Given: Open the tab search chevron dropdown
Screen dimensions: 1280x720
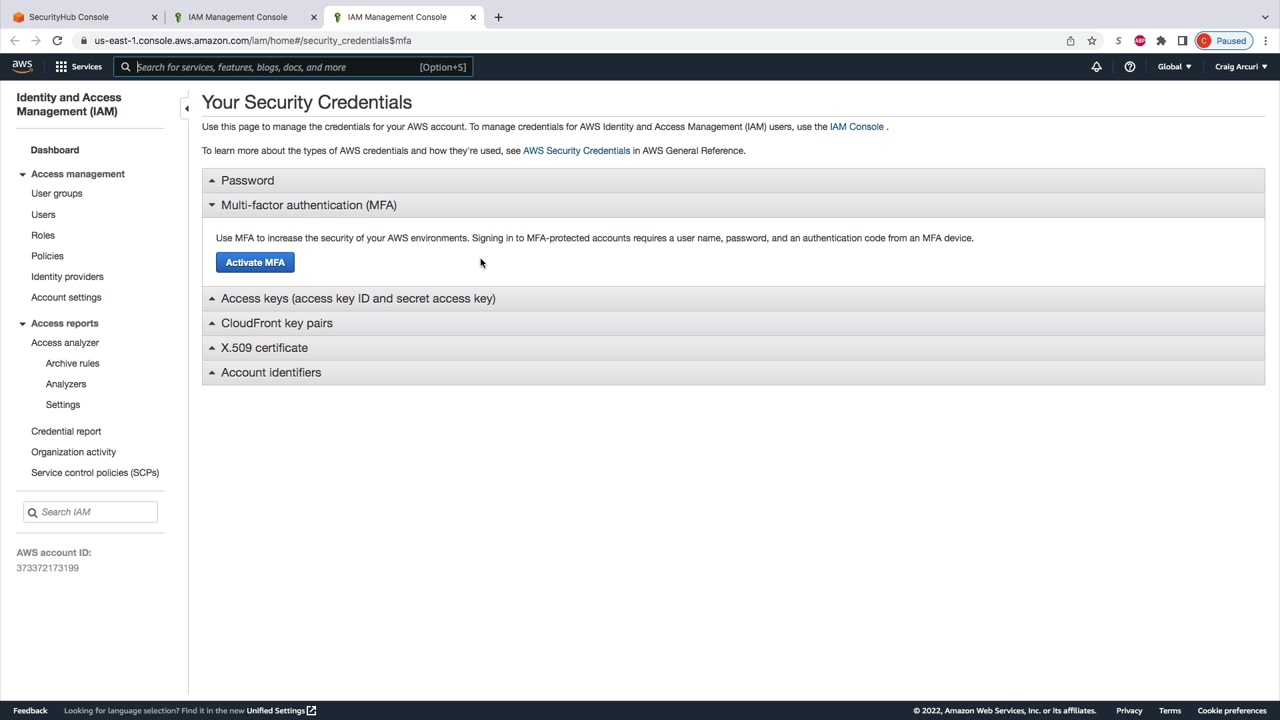Looking at the screenshot, I should coord(1265,17).
